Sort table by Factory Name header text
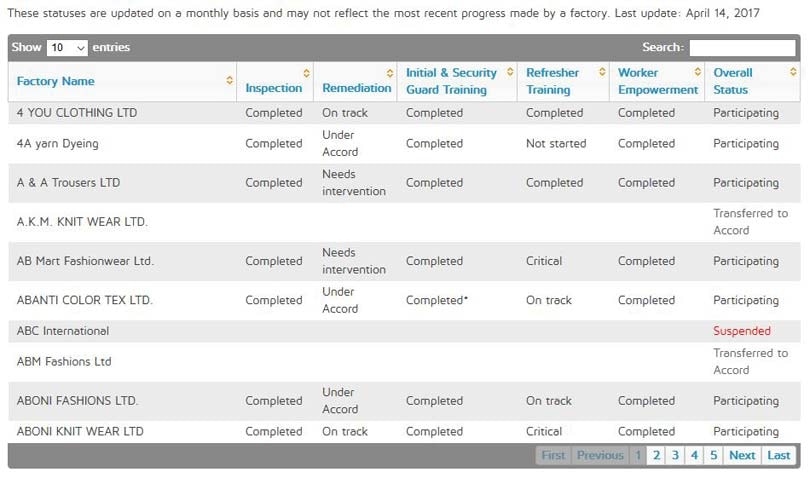 tap(56, 81)
